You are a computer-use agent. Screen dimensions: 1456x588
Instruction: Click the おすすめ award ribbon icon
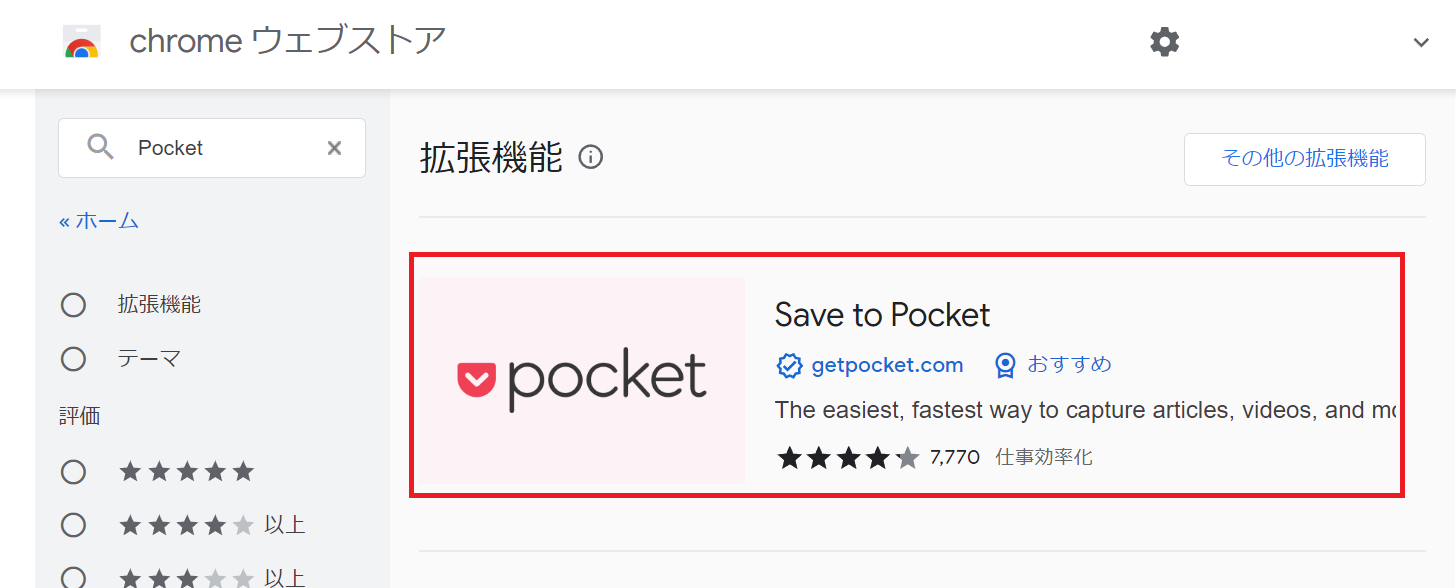click(1005, 365)
